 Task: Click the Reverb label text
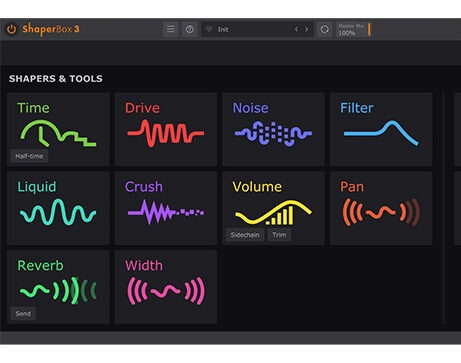coord(40,266)
